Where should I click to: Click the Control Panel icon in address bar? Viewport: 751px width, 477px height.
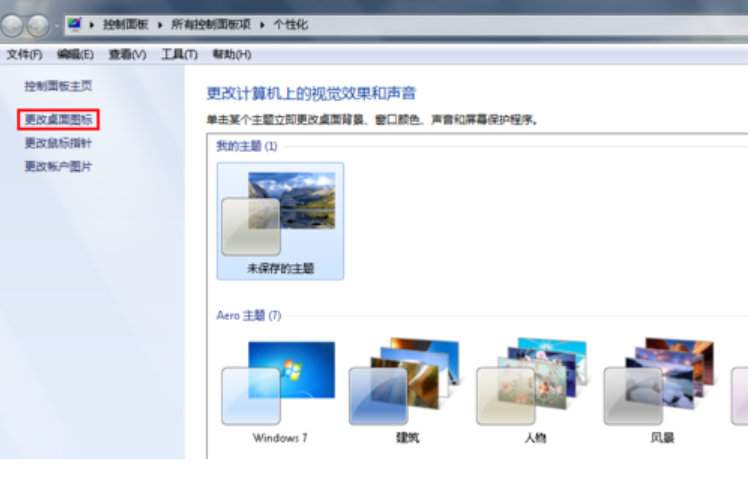coord(74,23)
